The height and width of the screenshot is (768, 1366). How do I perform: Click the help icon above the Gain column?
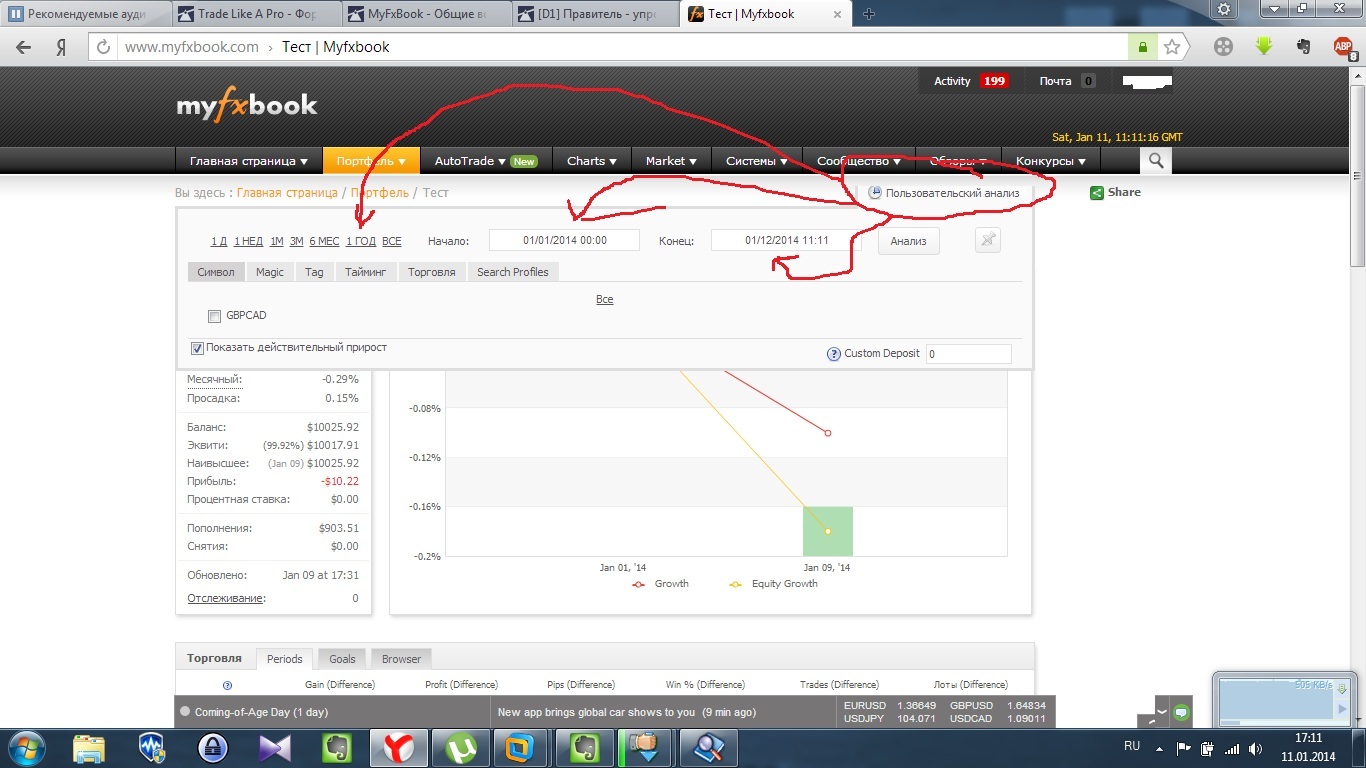tap(227, 685)
